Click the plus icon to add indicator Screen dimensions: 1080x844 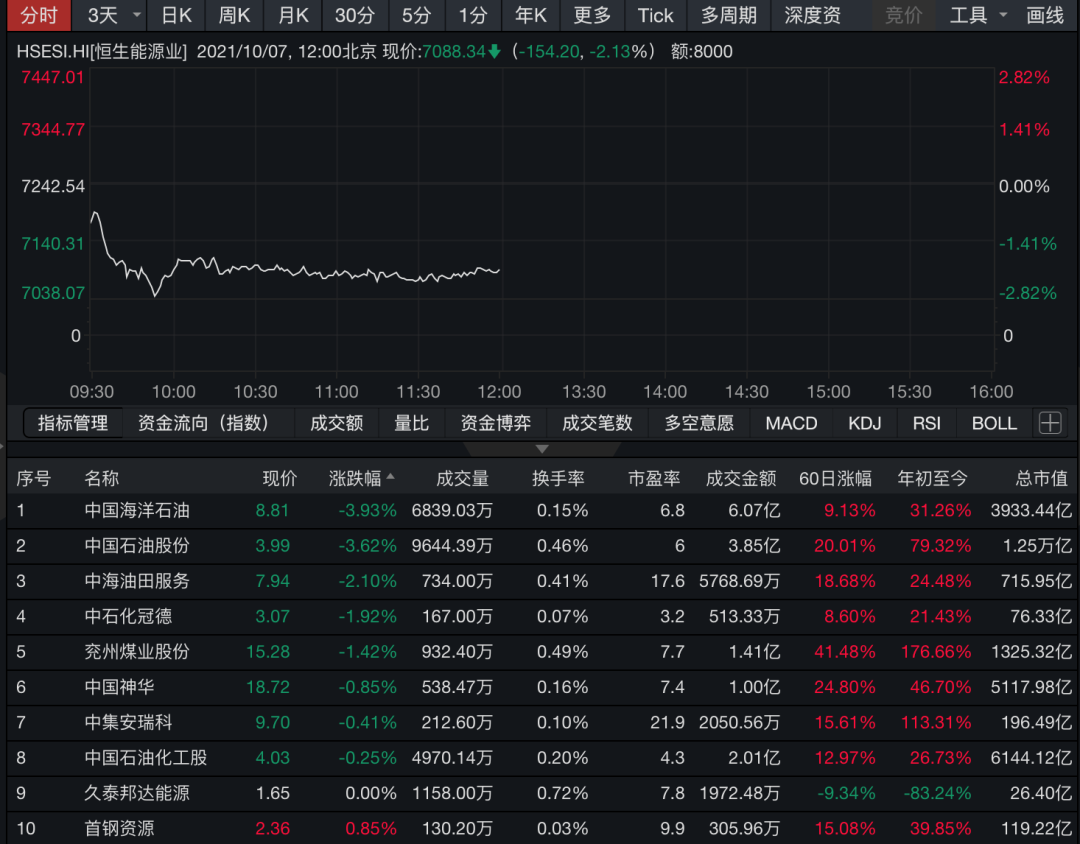[x=1050, y=422]
